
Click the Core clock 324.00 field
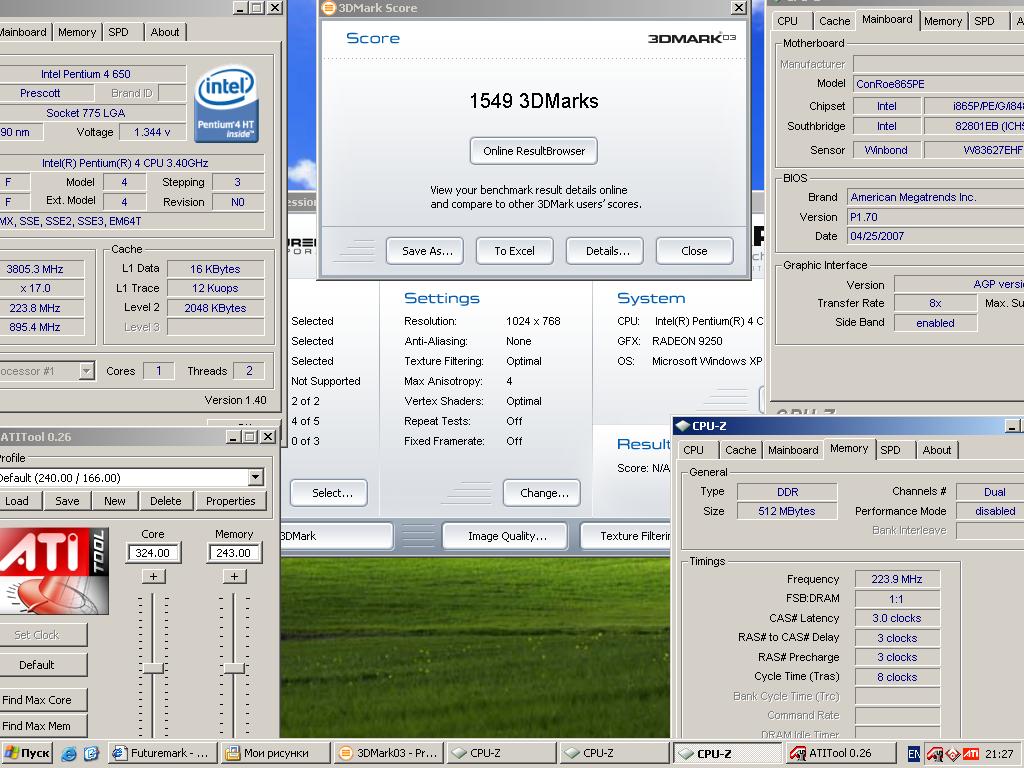[x=153, y=552]
